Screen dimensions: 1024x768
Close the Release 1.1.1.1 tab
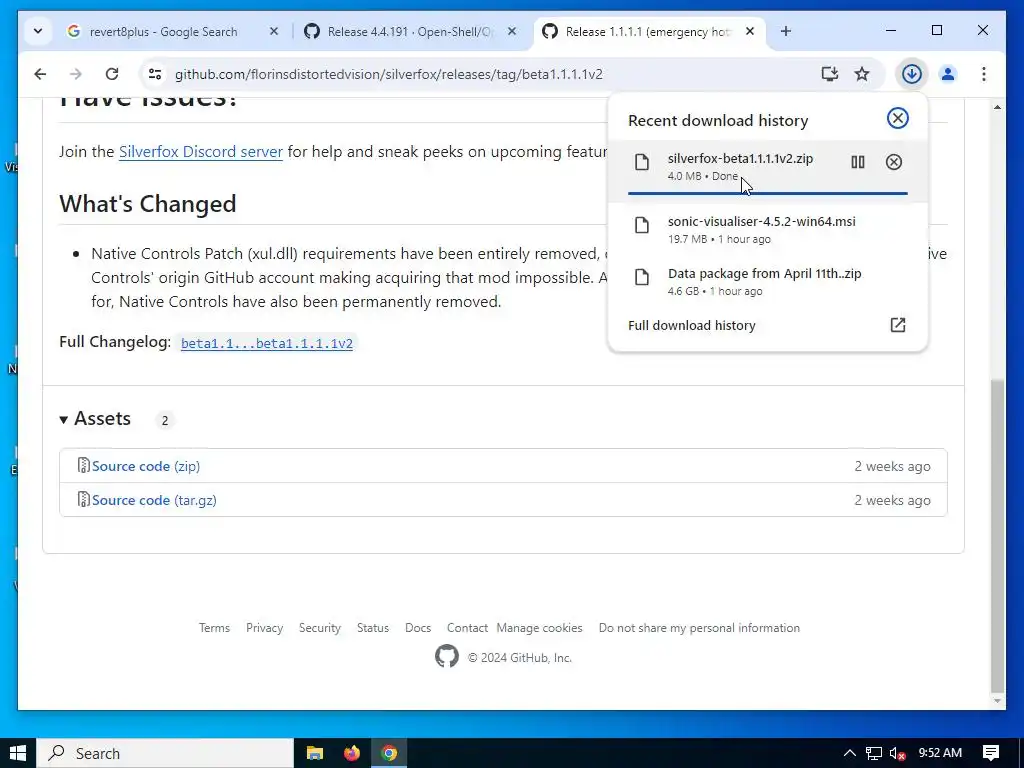pos(750,31)
